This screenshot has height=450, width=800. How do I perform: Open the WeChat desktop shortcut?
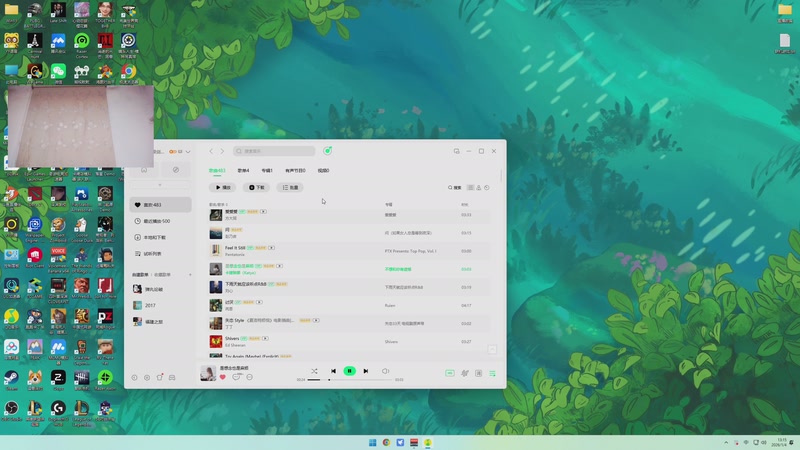(x=58, y=72)
